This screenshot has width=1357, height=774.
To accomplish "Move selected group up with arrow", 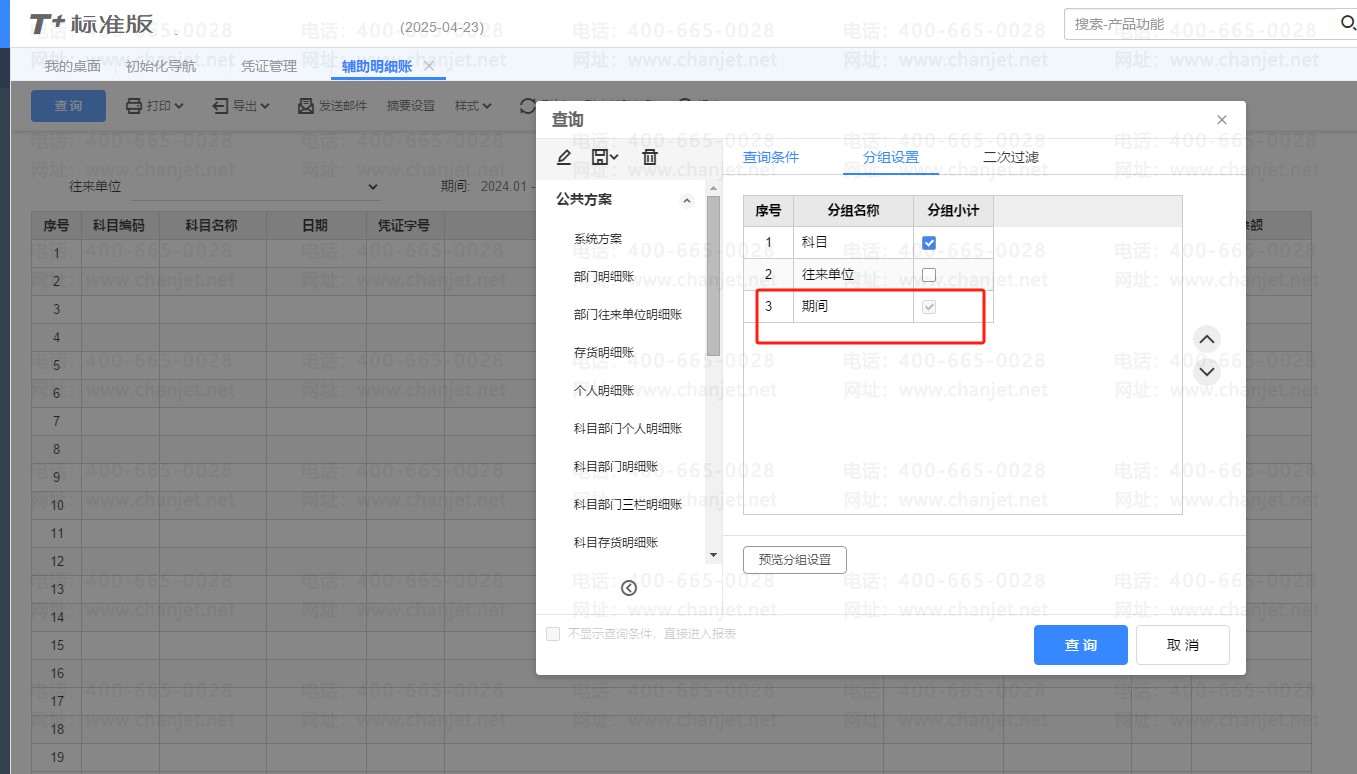I will [1207, 340].
